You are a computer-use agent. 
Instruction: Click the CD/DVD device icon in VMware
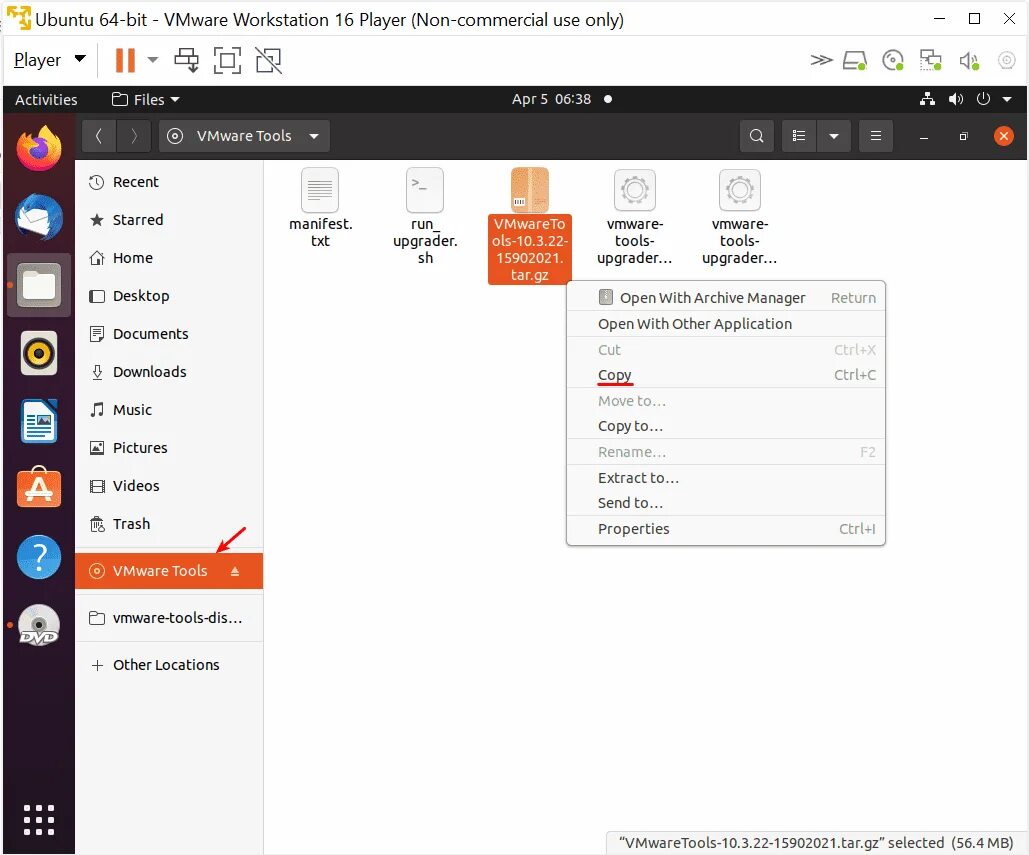pyautogui.click(x=892, y=60)
